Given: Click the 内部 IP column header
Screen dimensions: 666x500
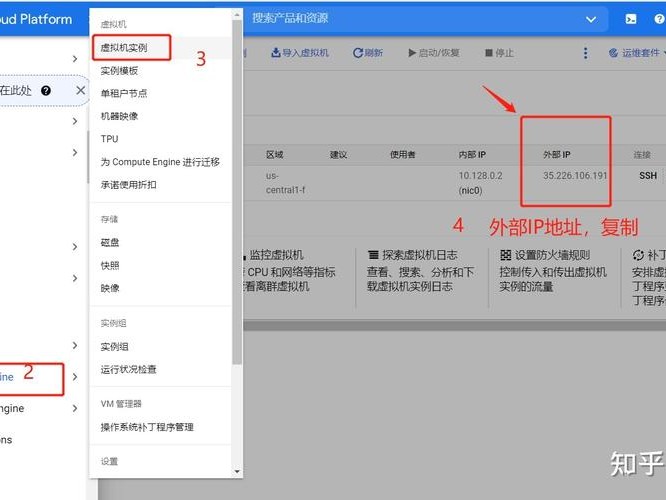Looking at the screenshot, I should pyautogui.click(x=472, y=155).
